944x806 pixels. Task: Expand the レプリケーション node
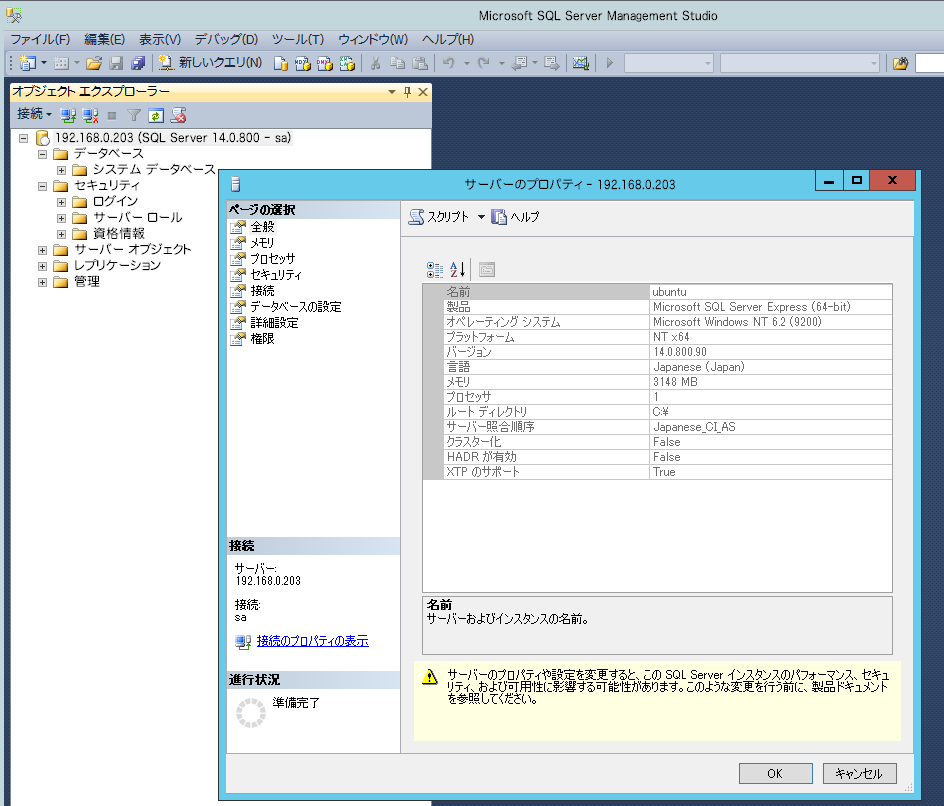click(x=41, y=265)
